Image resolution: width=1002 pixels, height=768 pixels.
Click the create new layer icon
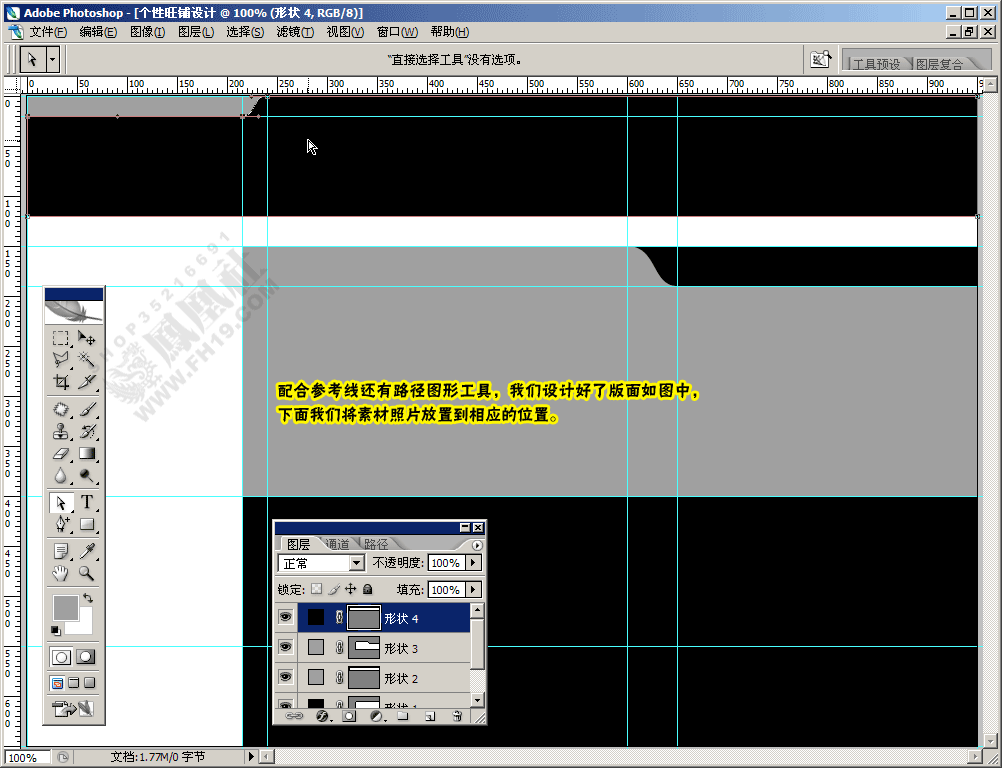coord(429,716)
